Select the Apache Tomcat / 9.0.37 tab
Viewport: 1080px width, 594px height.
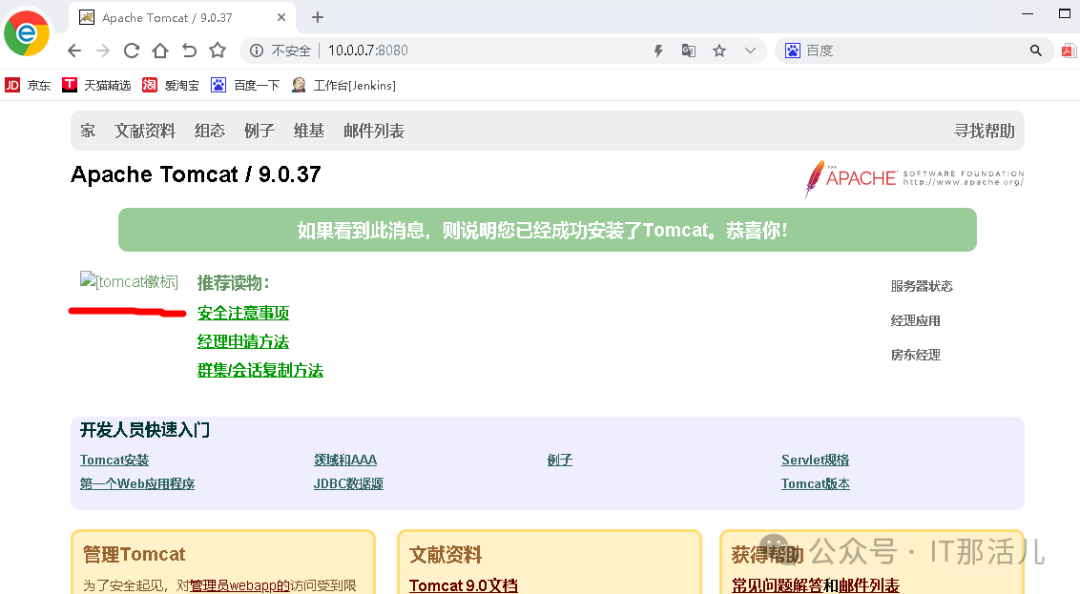(x=183, y=17)
